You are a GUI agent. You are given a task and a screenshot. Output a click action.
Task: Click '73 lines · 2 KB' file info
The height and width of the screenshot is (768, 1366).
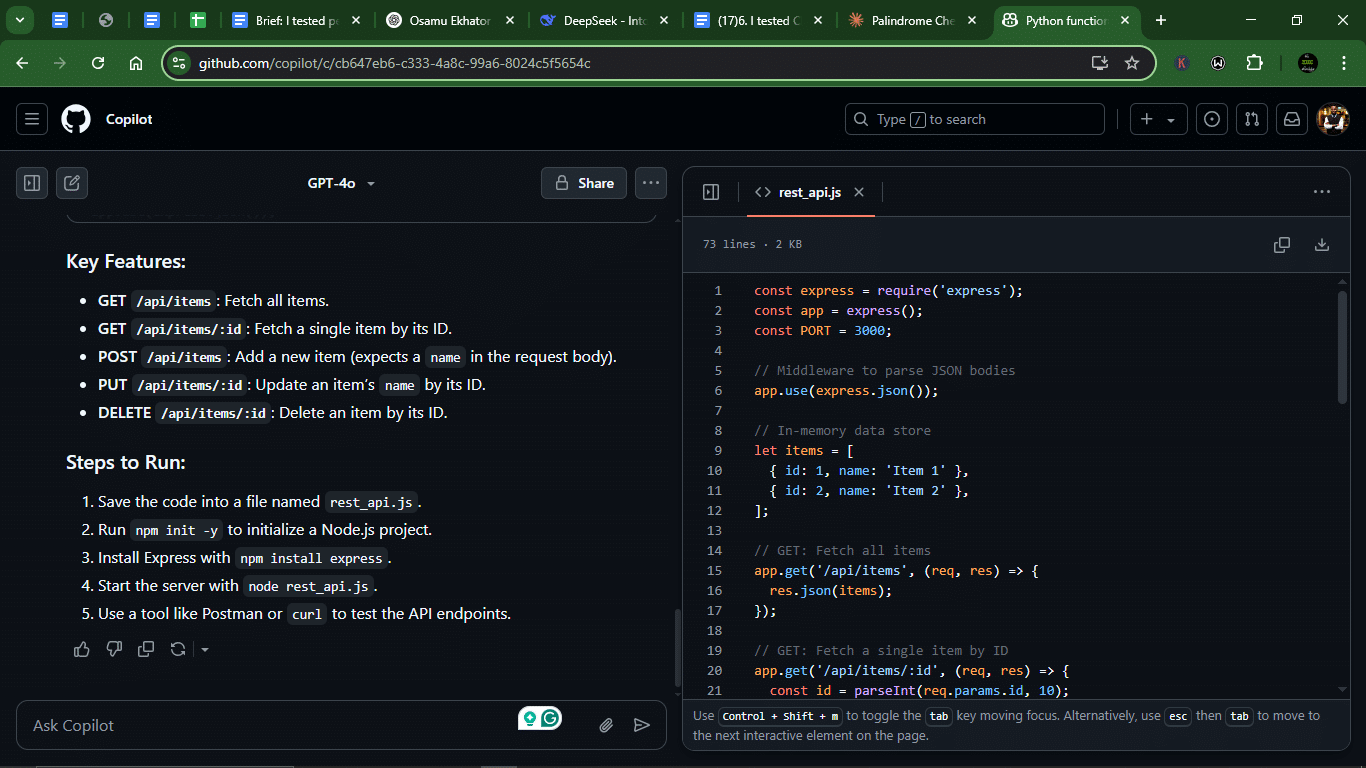click(752, 245)
